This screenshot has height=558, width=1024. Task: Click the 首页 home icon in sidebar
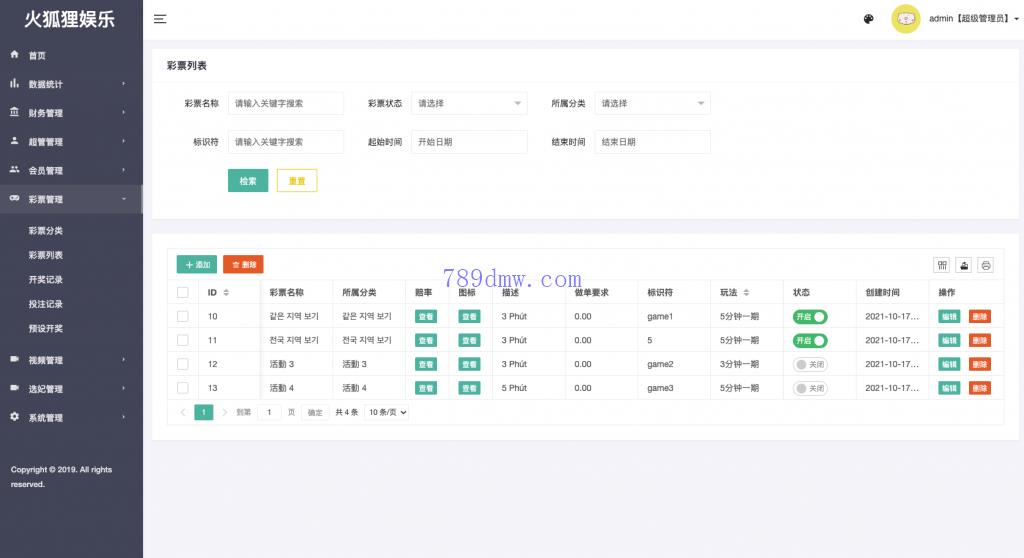pyautogui.click(x=15, y=55)
